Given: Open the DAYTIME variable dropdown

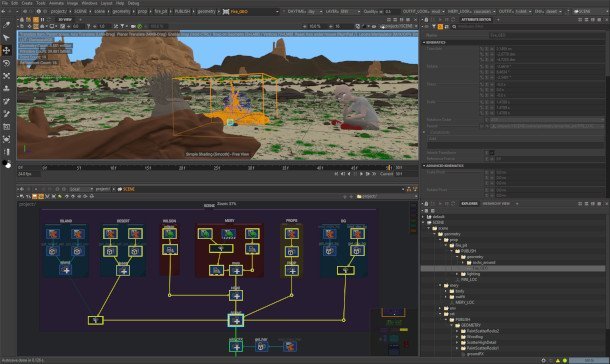Looking at the screenshot, I should (x=304, y=12).
